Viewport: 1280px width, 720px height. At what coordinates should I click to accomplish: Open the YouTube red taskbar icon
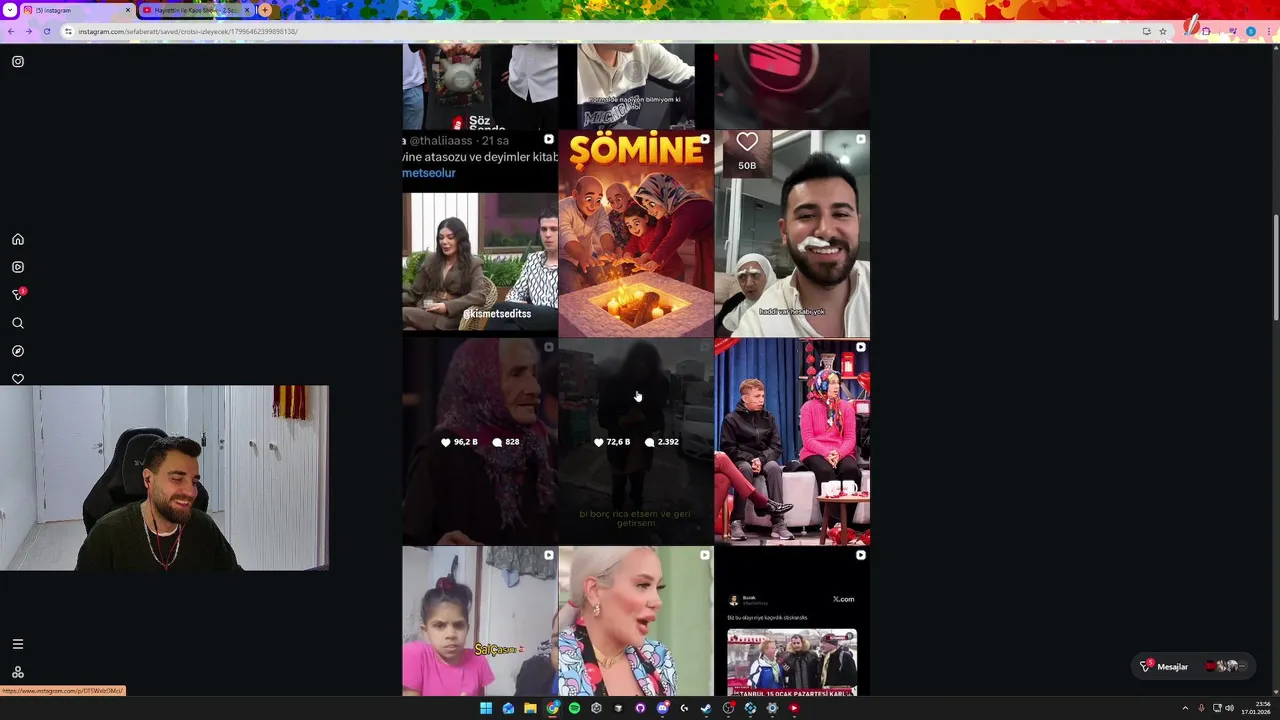coord(794,708)
